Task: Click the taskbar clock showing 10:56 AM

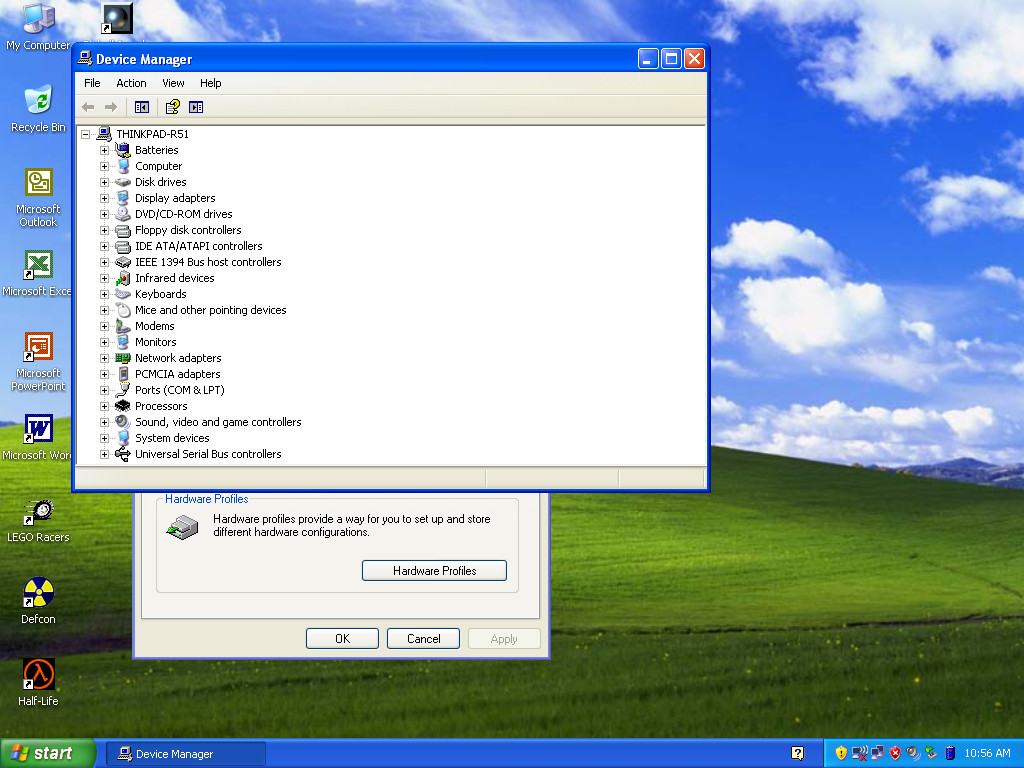Action: coord(987,753)
